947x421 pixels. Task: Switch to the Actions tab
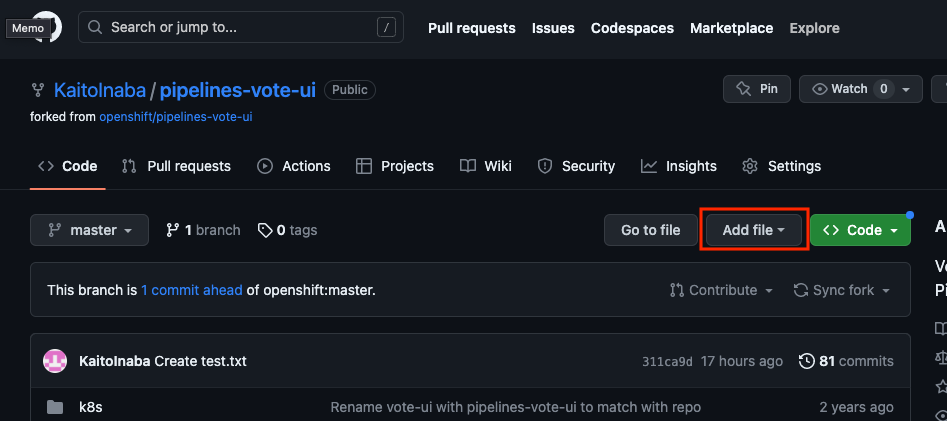(294, 166)
